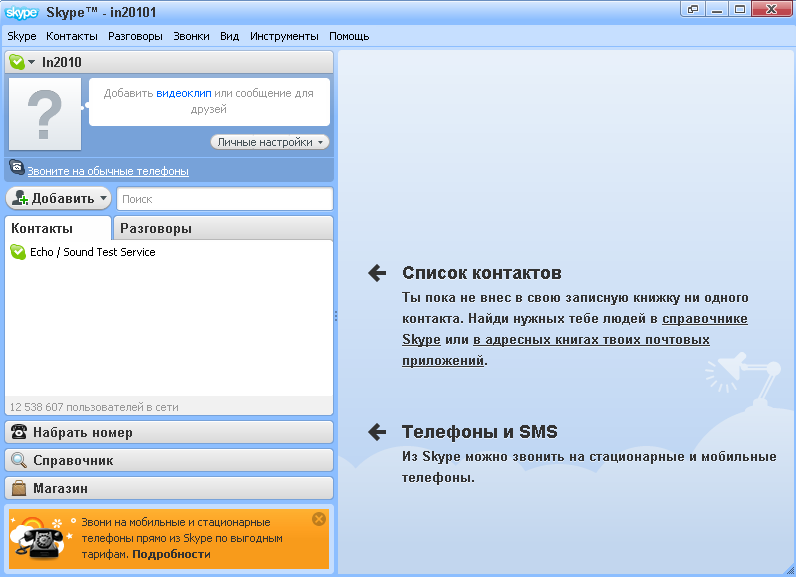
Task: Click the Поиск search field
Action: pos(225,199)
